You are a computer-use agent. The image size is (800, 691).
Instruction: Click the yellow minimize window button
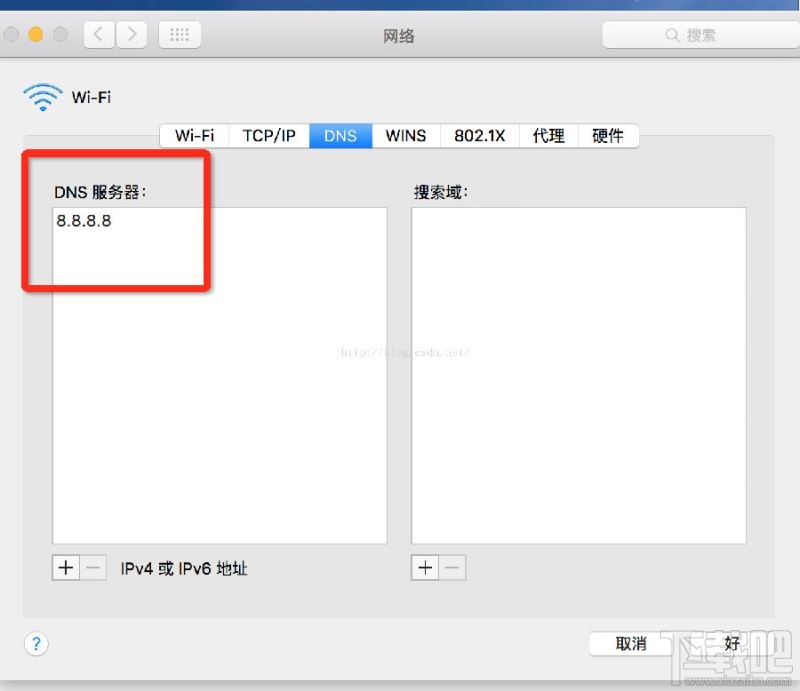[36, 35]
